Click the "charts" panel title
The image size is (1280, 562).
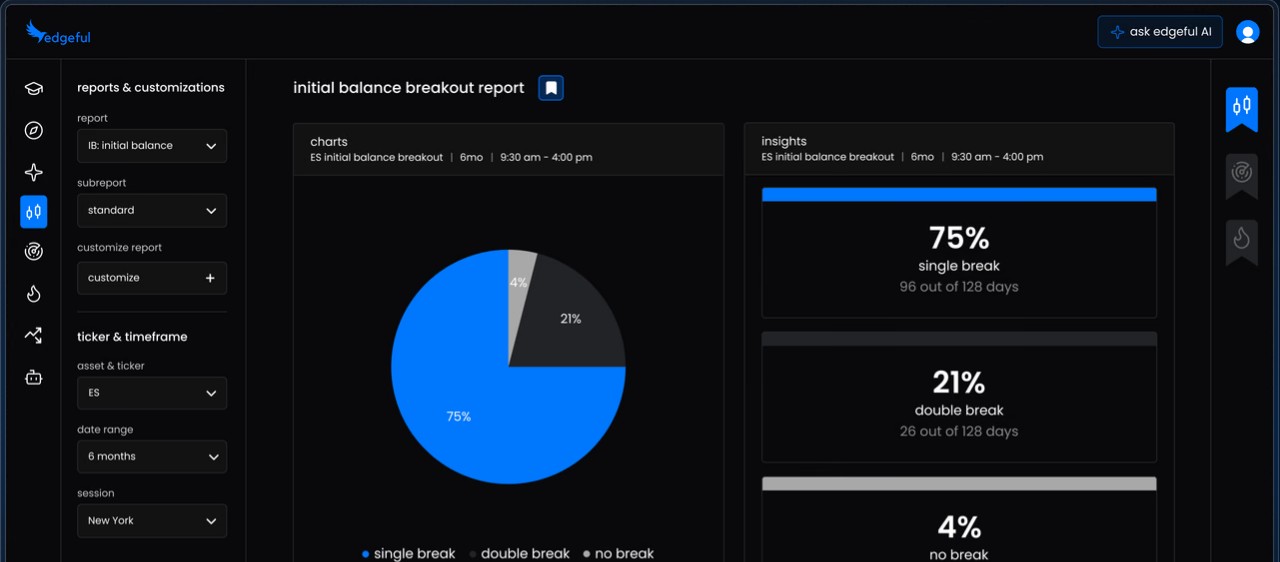point(329,142)
